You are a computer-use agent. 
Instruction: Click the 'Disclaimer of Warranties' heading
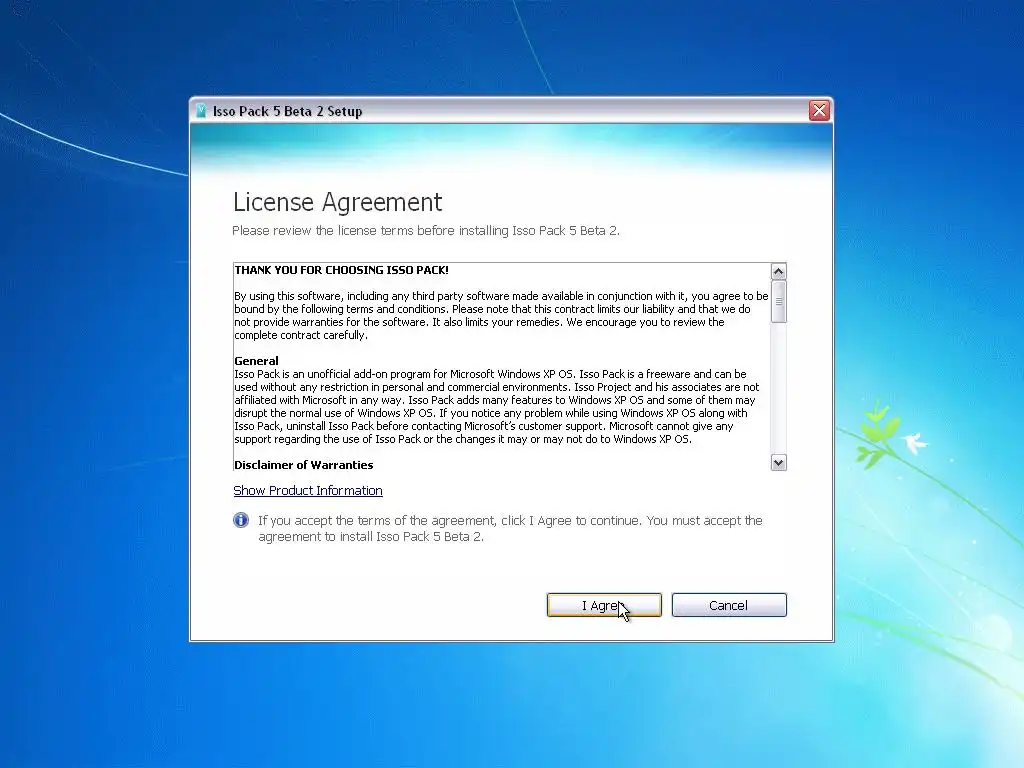pyautogui.click(x=304, y=465)
